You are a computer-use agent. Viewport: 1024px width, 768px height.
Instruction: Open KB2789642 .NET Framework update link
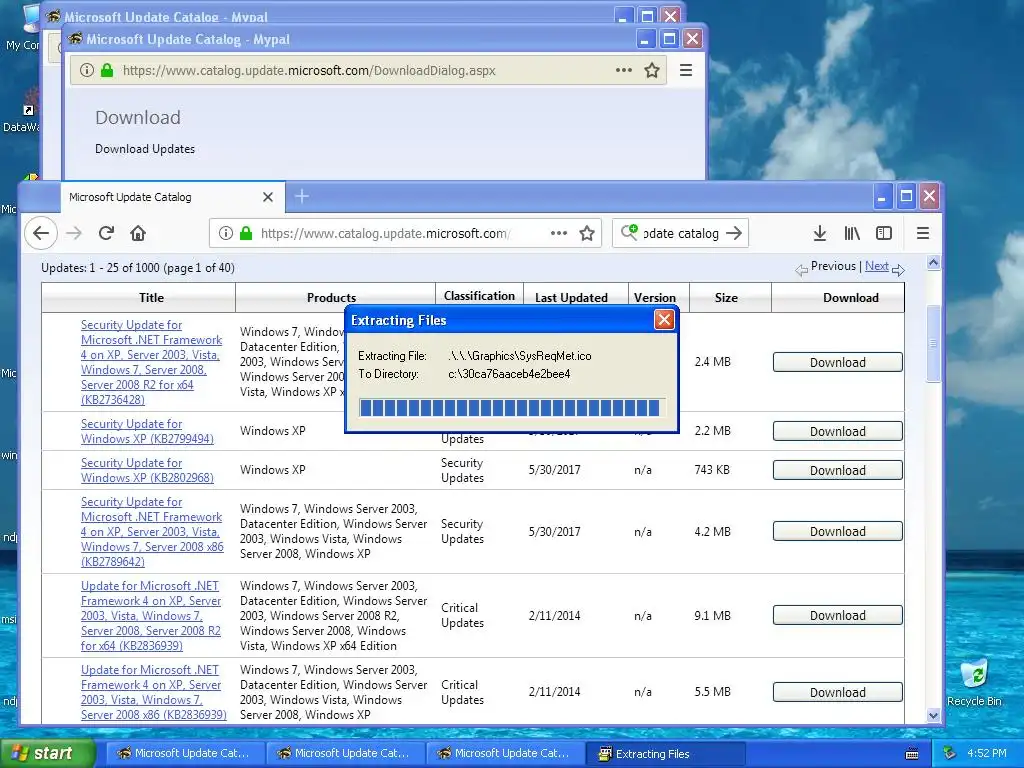(152, 532)
